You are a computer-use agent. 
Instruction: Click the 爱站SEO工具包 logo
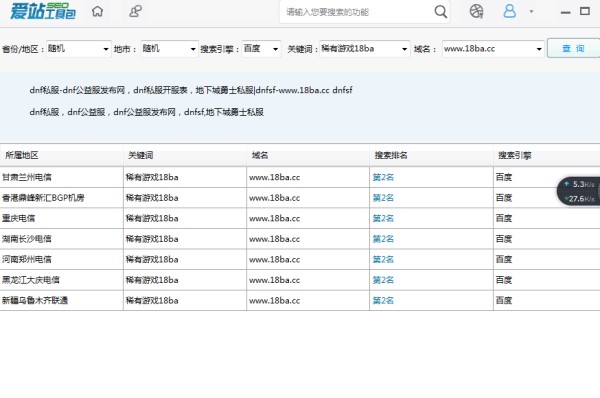pos(42,11)
